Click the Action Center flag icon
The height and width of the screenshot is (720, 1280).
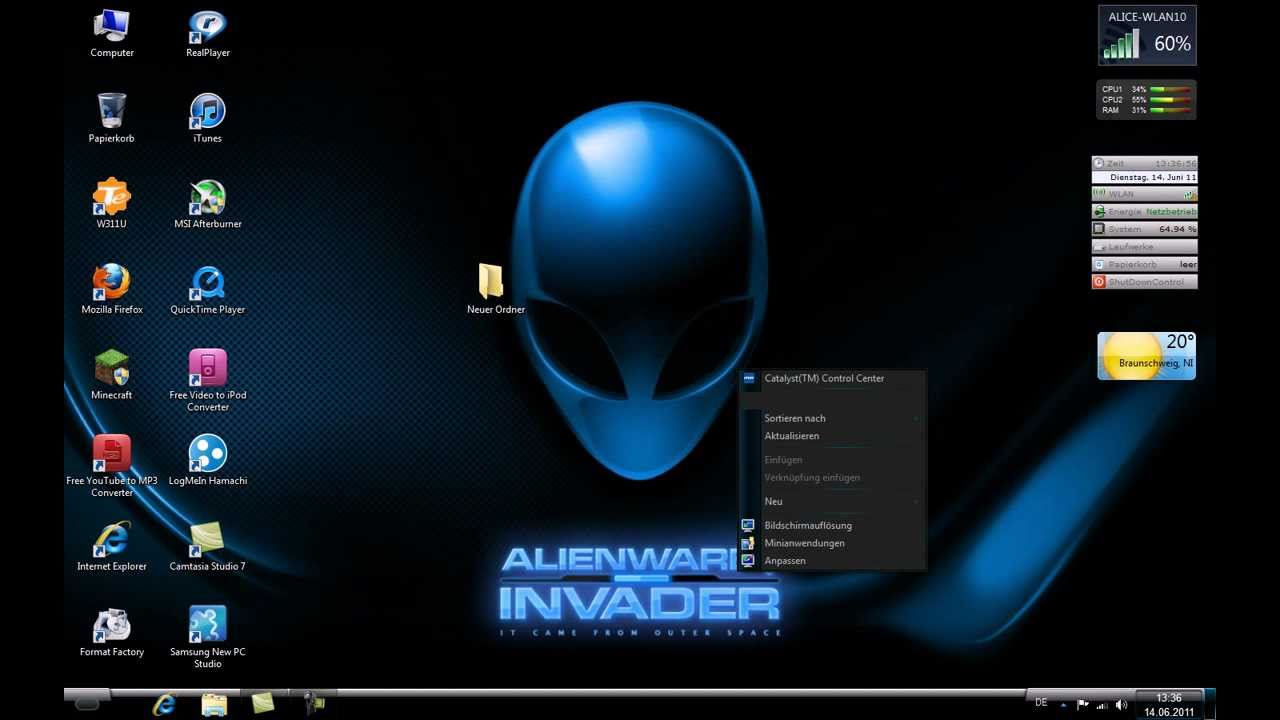pos(1083,705)
